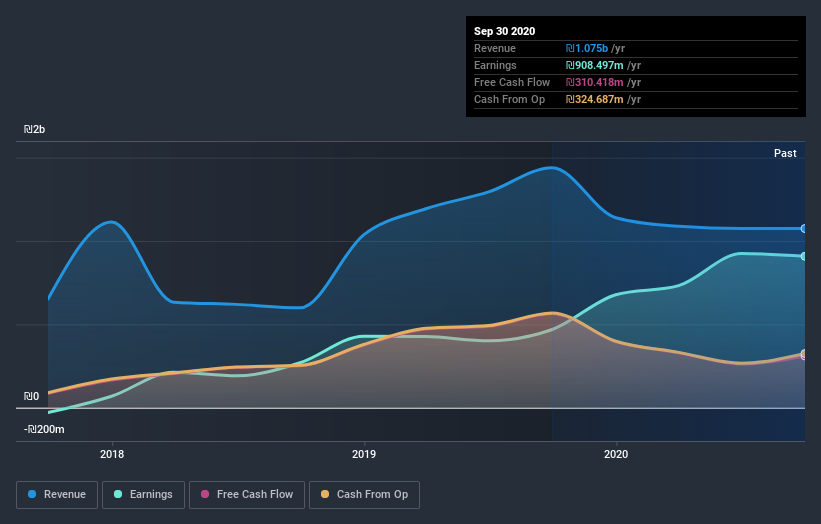Click the ₪2b y-axis label
The height and width of the screenshot is (524, 821).
[x=35, y=129]
